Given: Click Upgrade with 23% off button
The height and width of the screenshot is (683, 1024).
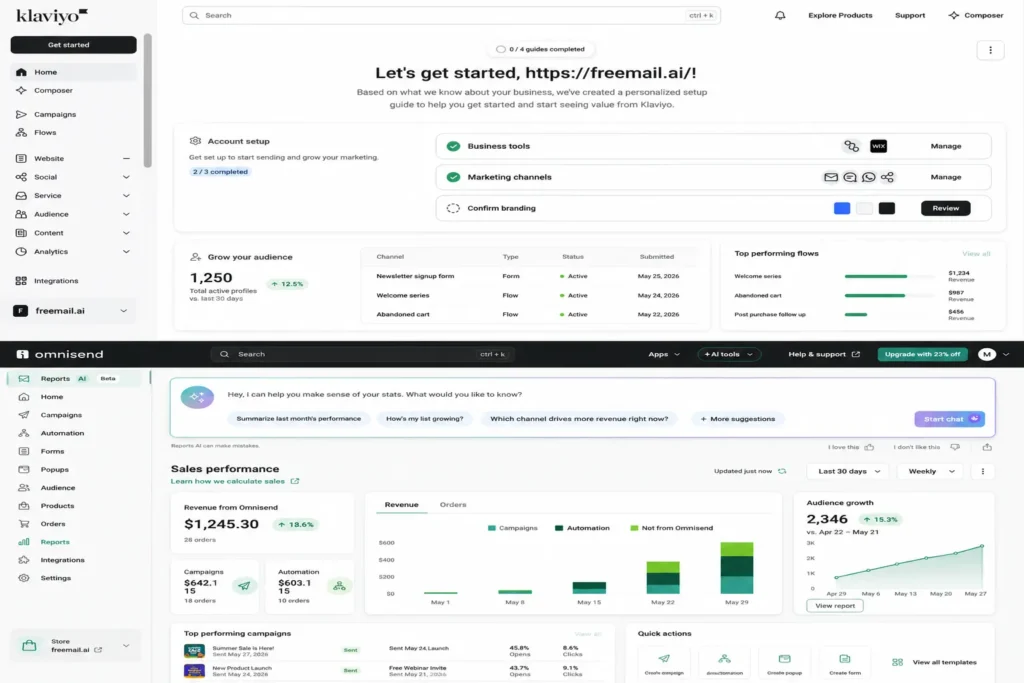Looking at the screenshot, I should (x=922, y=354).
